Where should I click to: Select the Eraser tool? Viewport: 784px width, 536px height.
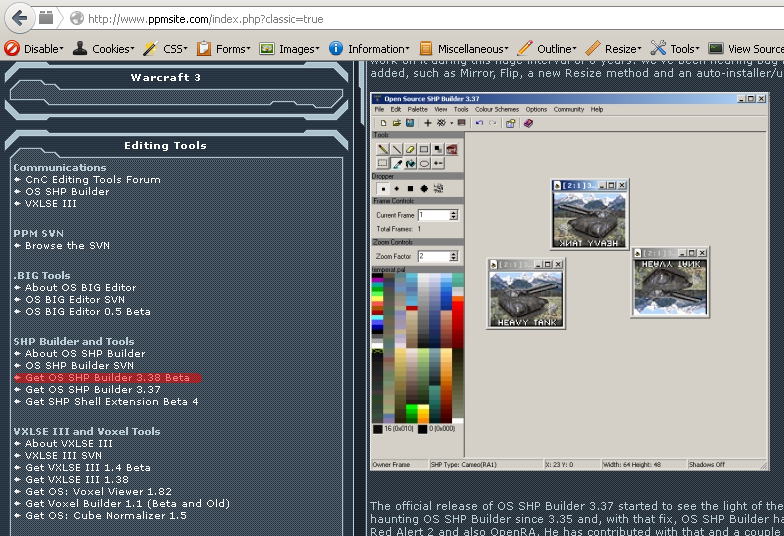[x=410, y=149]
